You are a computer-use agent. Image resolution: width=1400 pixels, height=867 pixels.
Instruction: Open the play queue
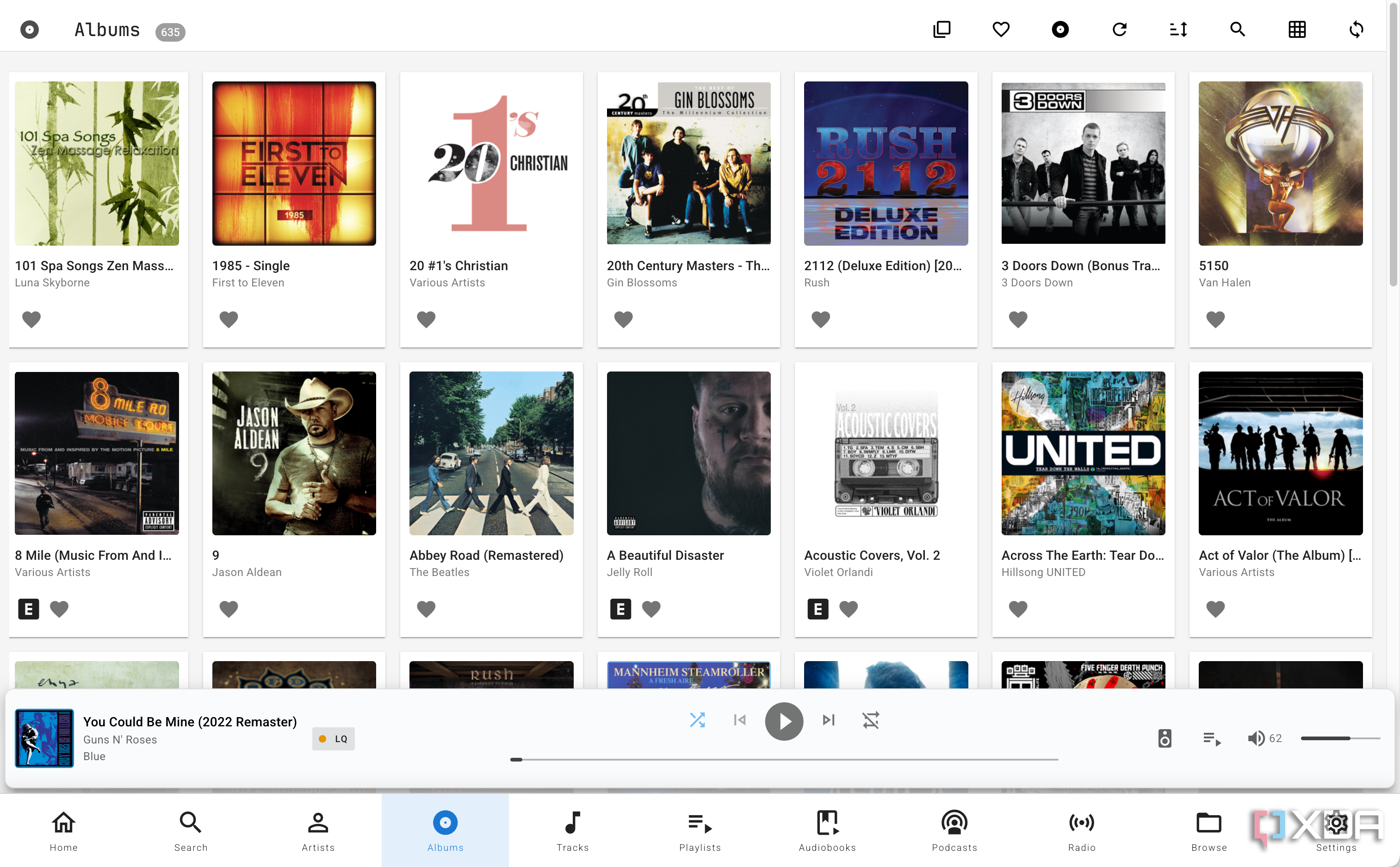(1212, 738)
